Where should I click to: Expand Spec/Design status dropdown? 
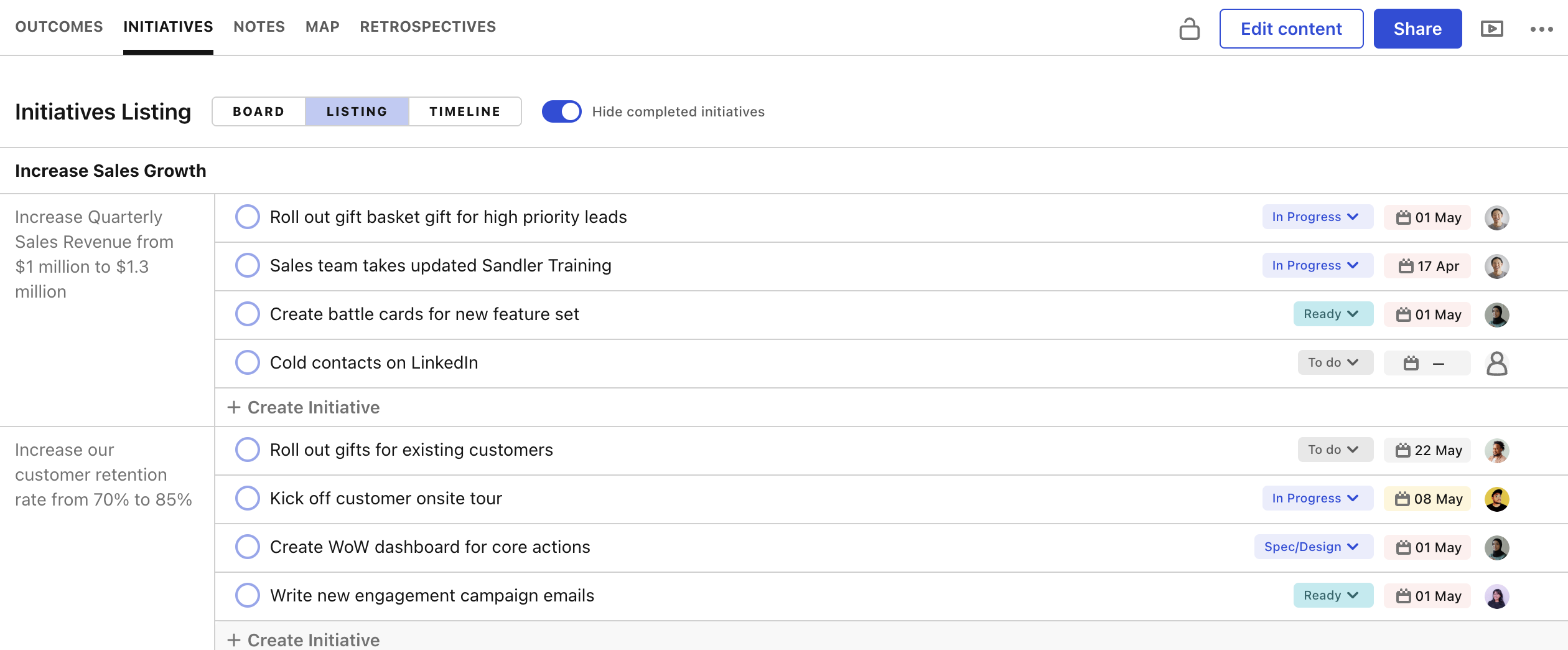(x=1313, y=547)
